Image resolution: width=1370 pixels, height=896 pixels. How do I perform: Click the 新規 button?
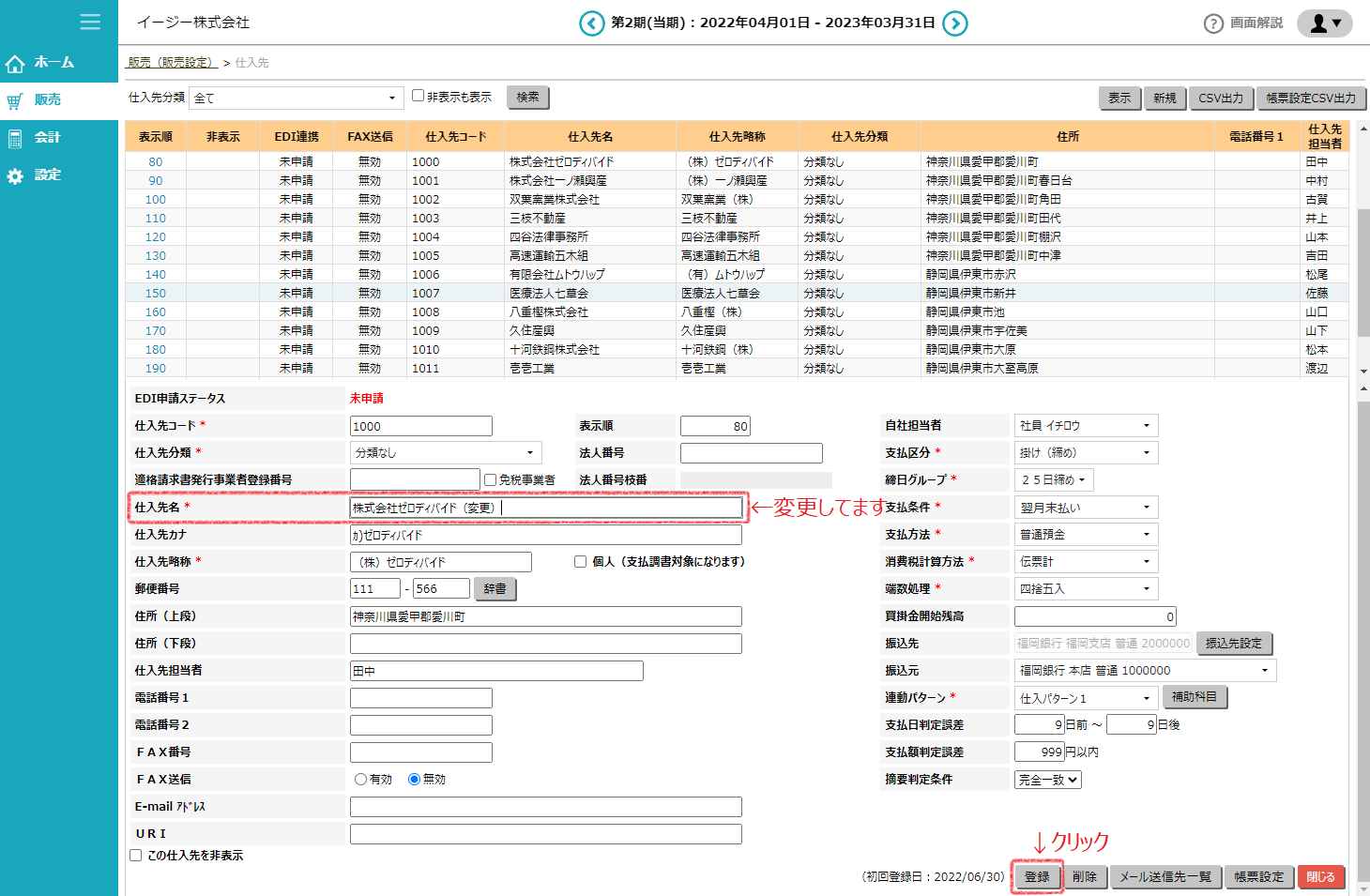pos(1164,99)
